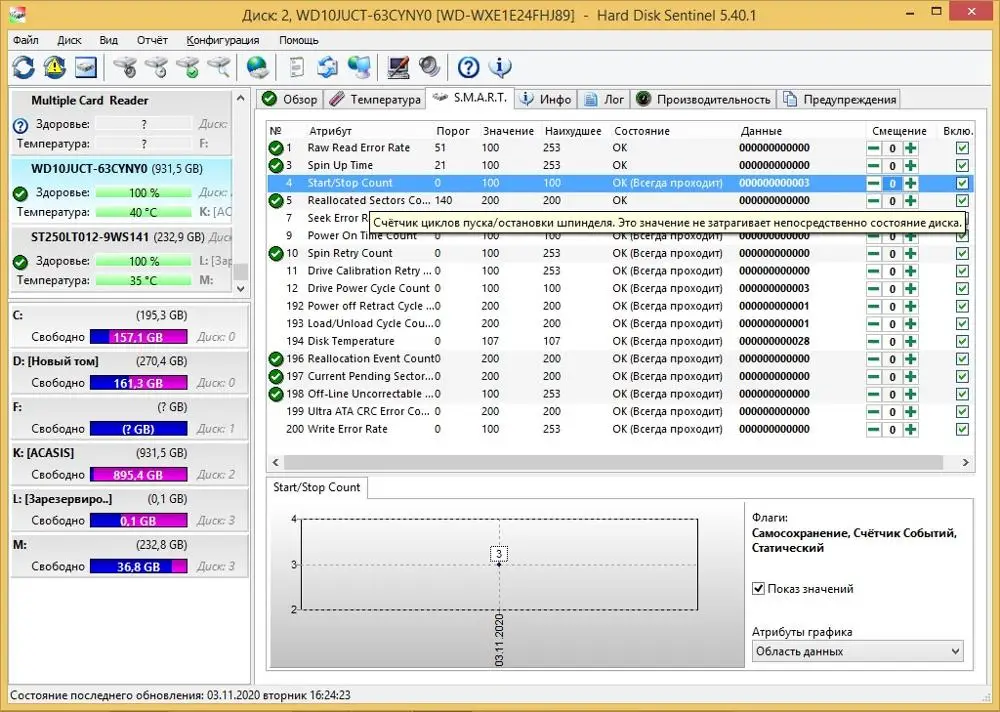Click the globe toolbar icon
The image size is (1000, 712).
257,67
